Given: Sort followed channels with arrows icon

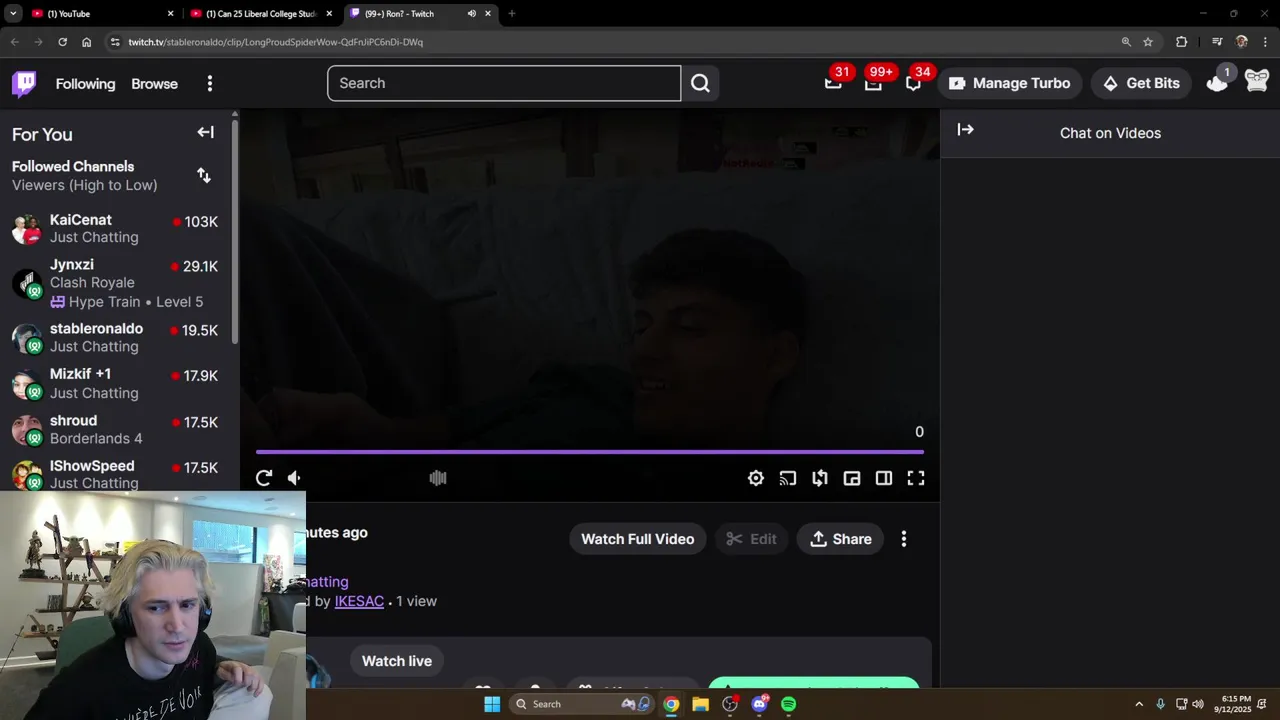Looking at the screenshot, I should [x=204, y=175].
